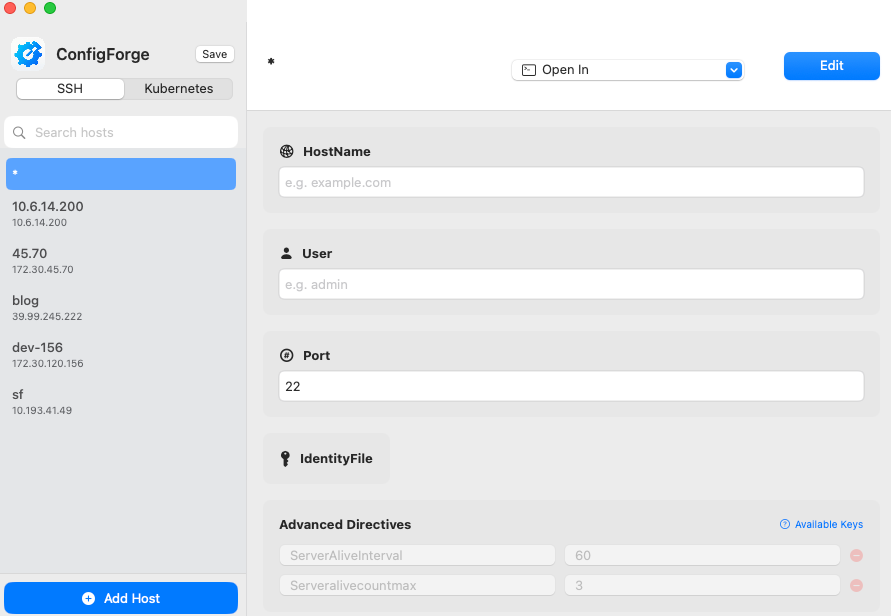Click the value field showing 3
This screenshot has width=891, height=616.
tap(702, 585)
